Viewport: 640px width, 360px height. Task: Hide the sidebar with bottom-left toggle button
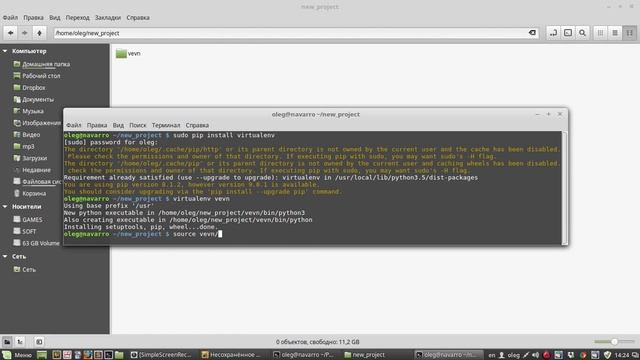[39, 342]
